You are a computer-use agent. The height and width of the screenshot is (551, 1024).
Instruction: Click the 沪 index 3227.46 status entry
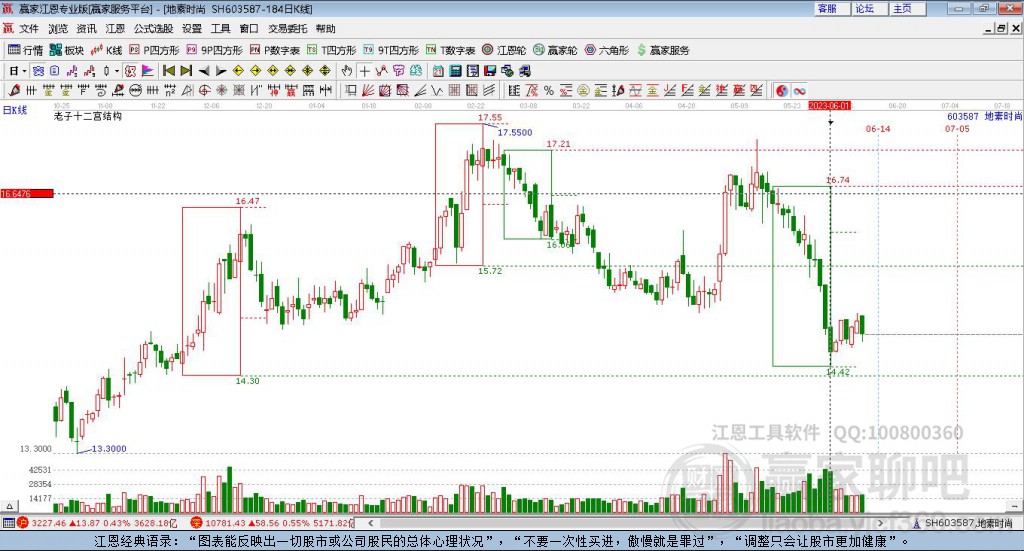click(98, 523)
